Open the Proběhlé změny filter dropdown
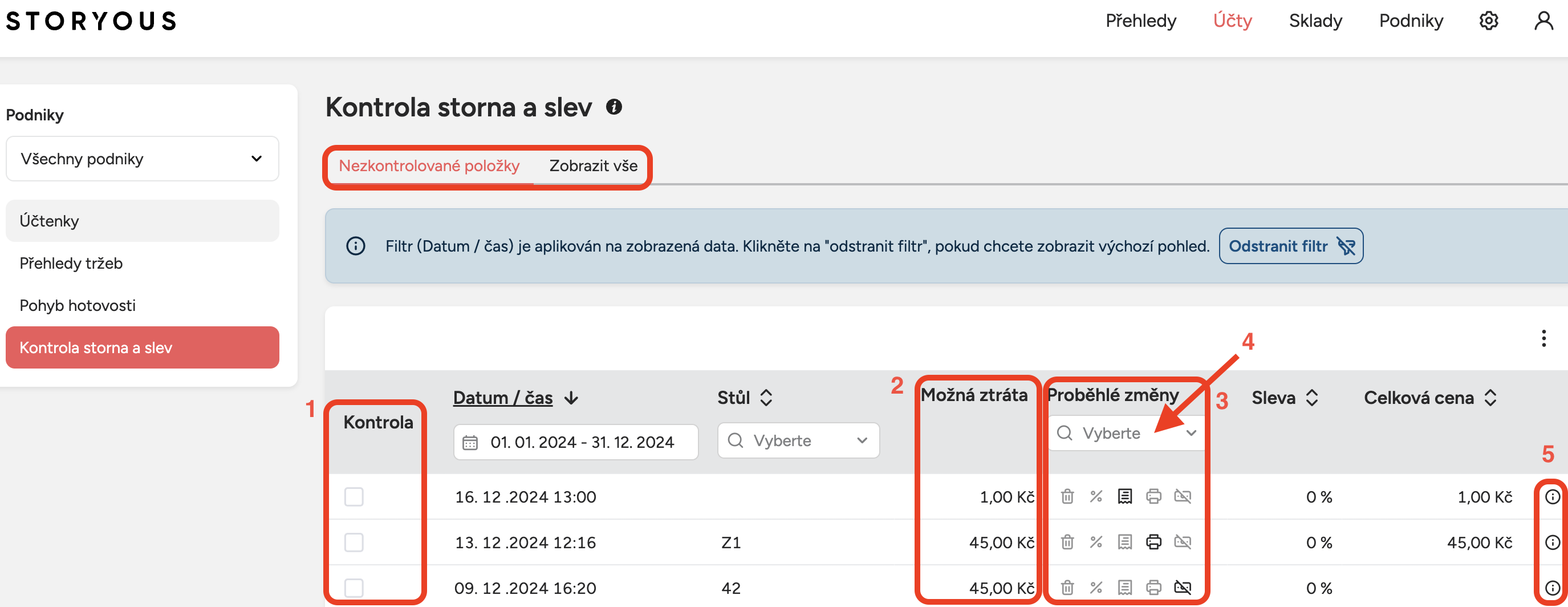The width and height of the screenshot is (1568, 607). click(1126, 434)
